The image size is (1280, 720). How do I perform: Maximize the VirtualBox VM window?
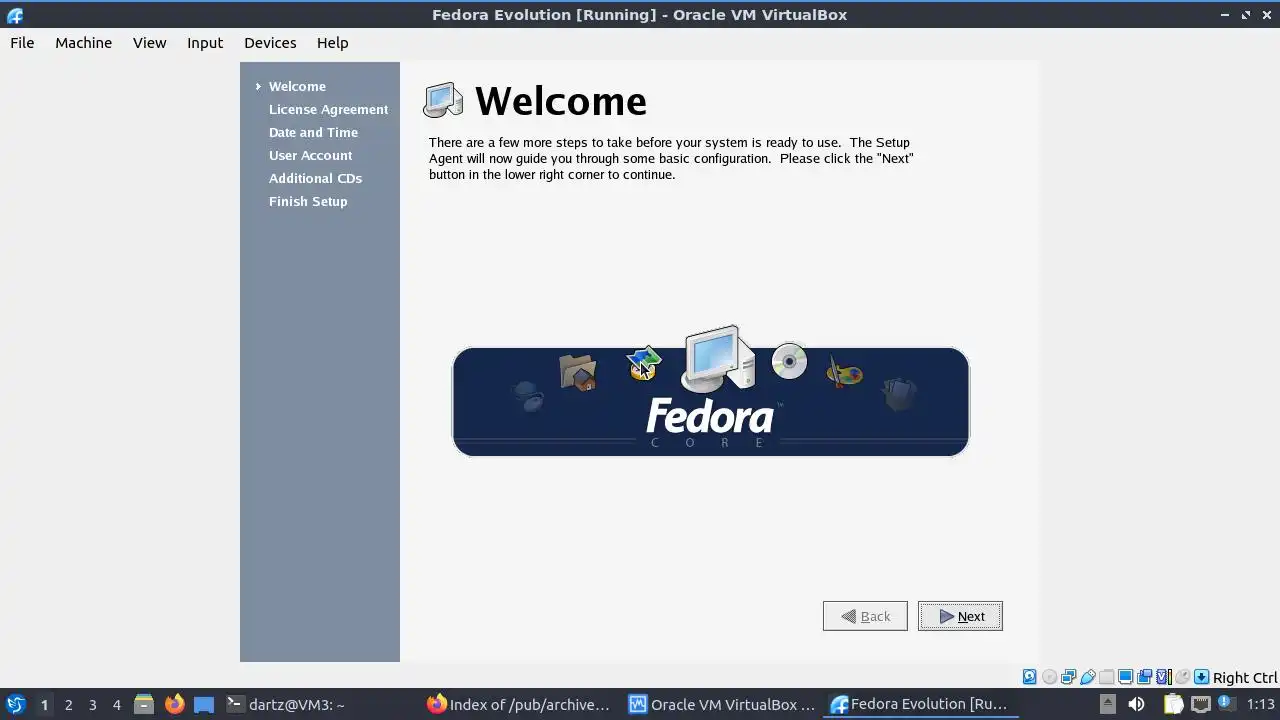click(x=1246, y=15)
